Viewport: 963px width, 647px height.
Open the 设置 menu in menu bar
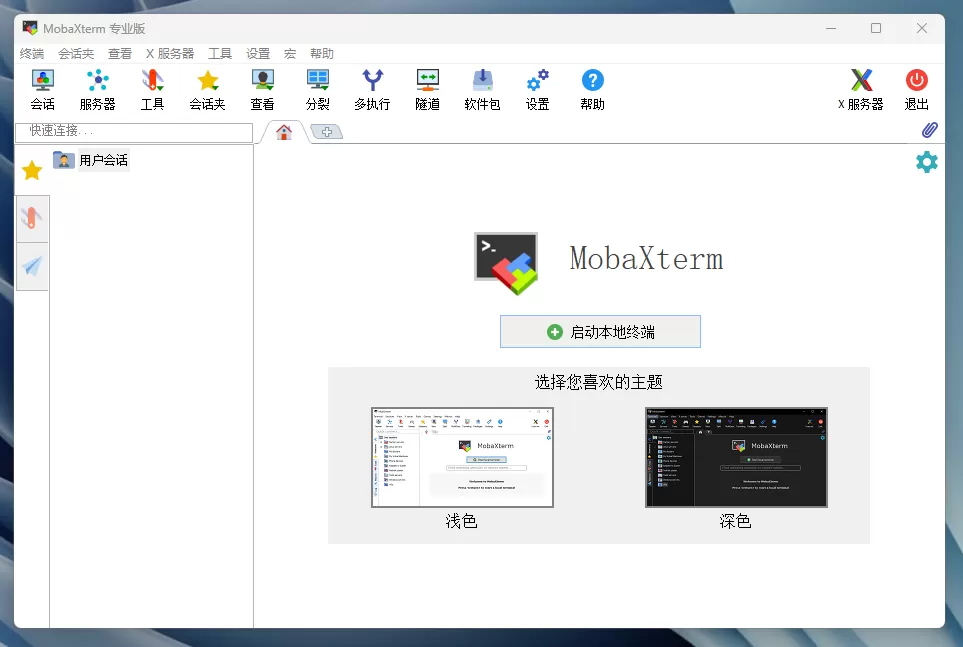click(258, 53)
